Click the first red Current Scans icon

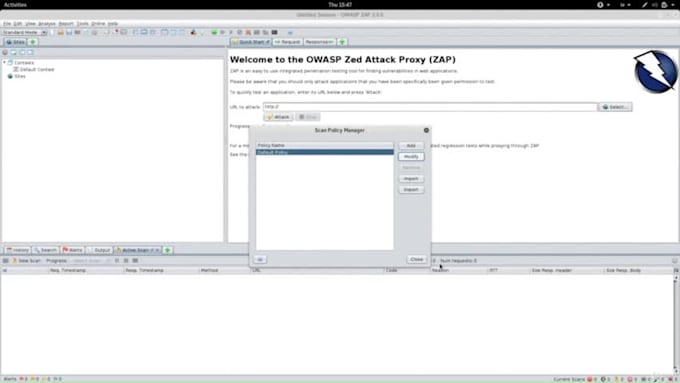[590, 379]
